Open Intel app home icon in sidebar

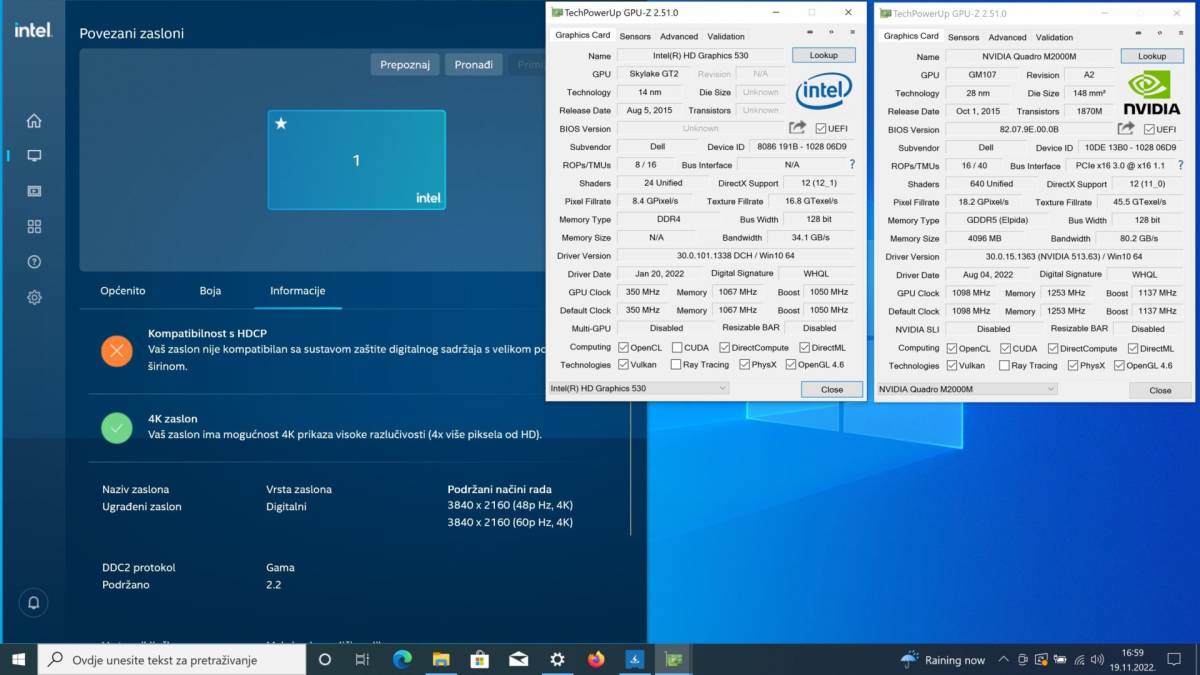coord(34,121)
